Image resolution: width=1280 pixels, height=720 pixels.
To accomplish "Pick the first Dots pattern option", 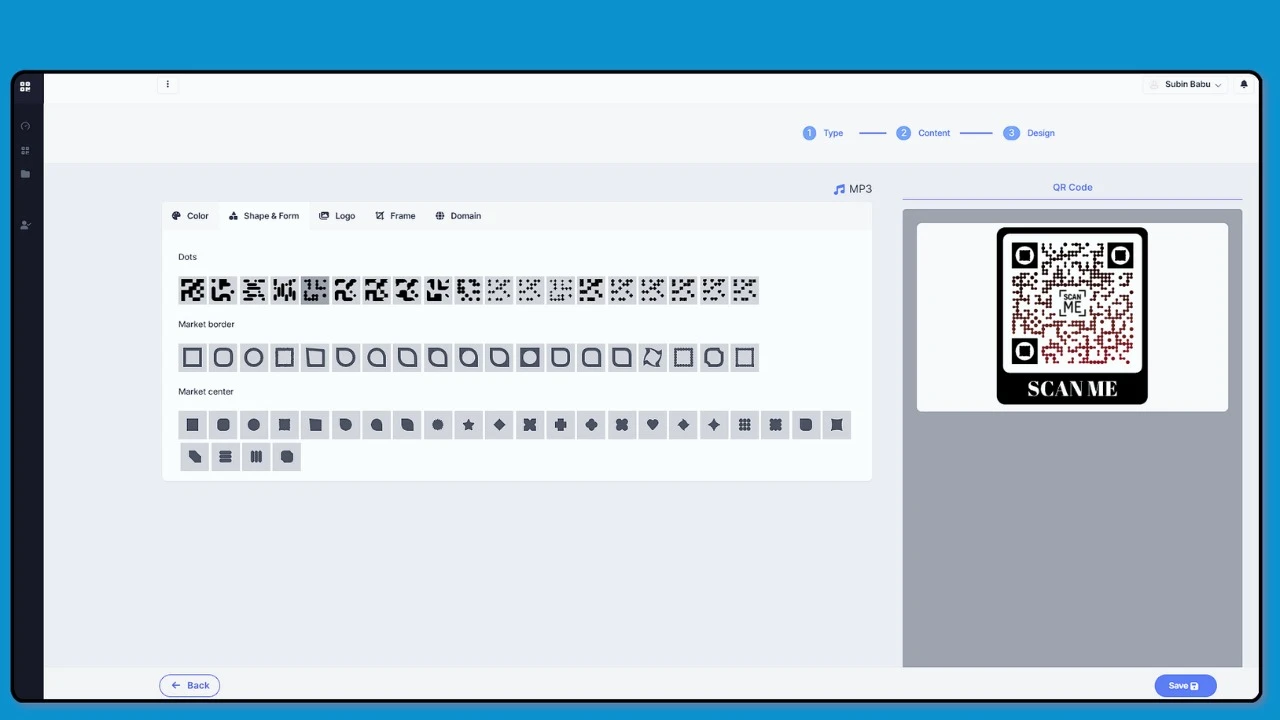I will 192,290.
